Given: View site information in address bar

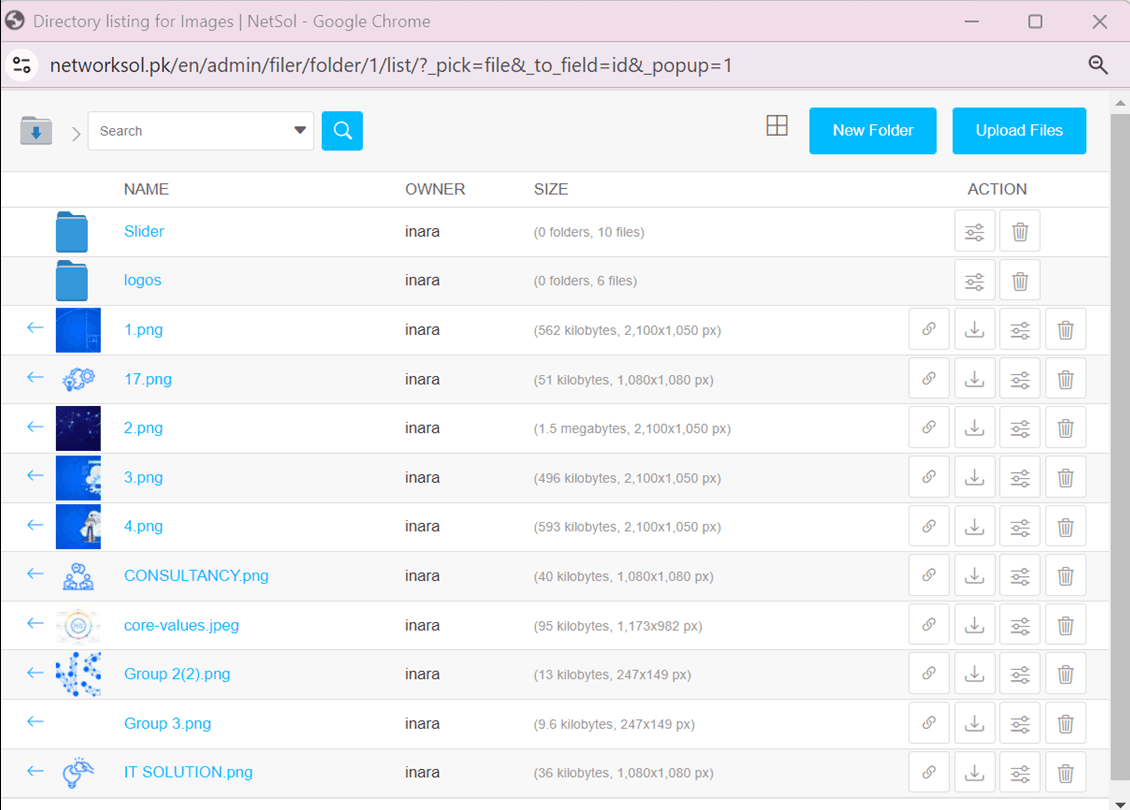Looking at the screenshot, I should [22, 65].
